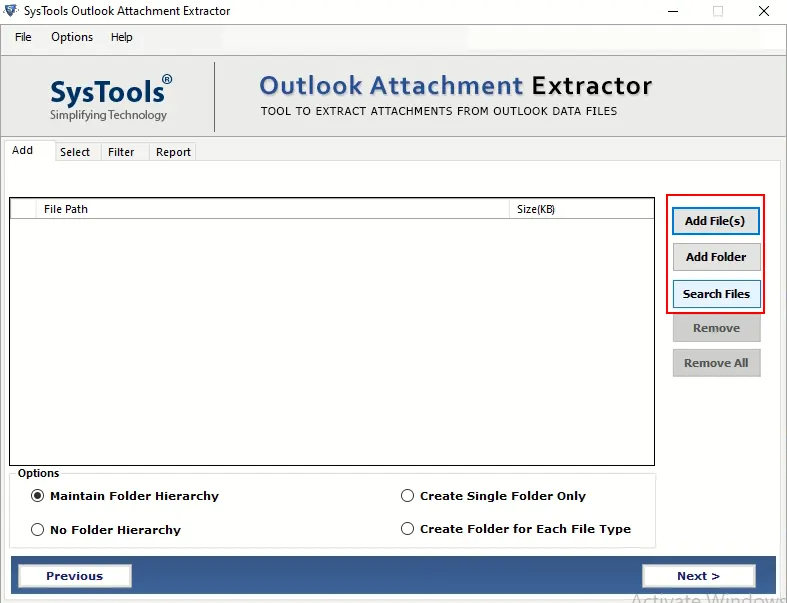Click the Search Files button
Screen dimensions: 787x603
pos(716,294)
